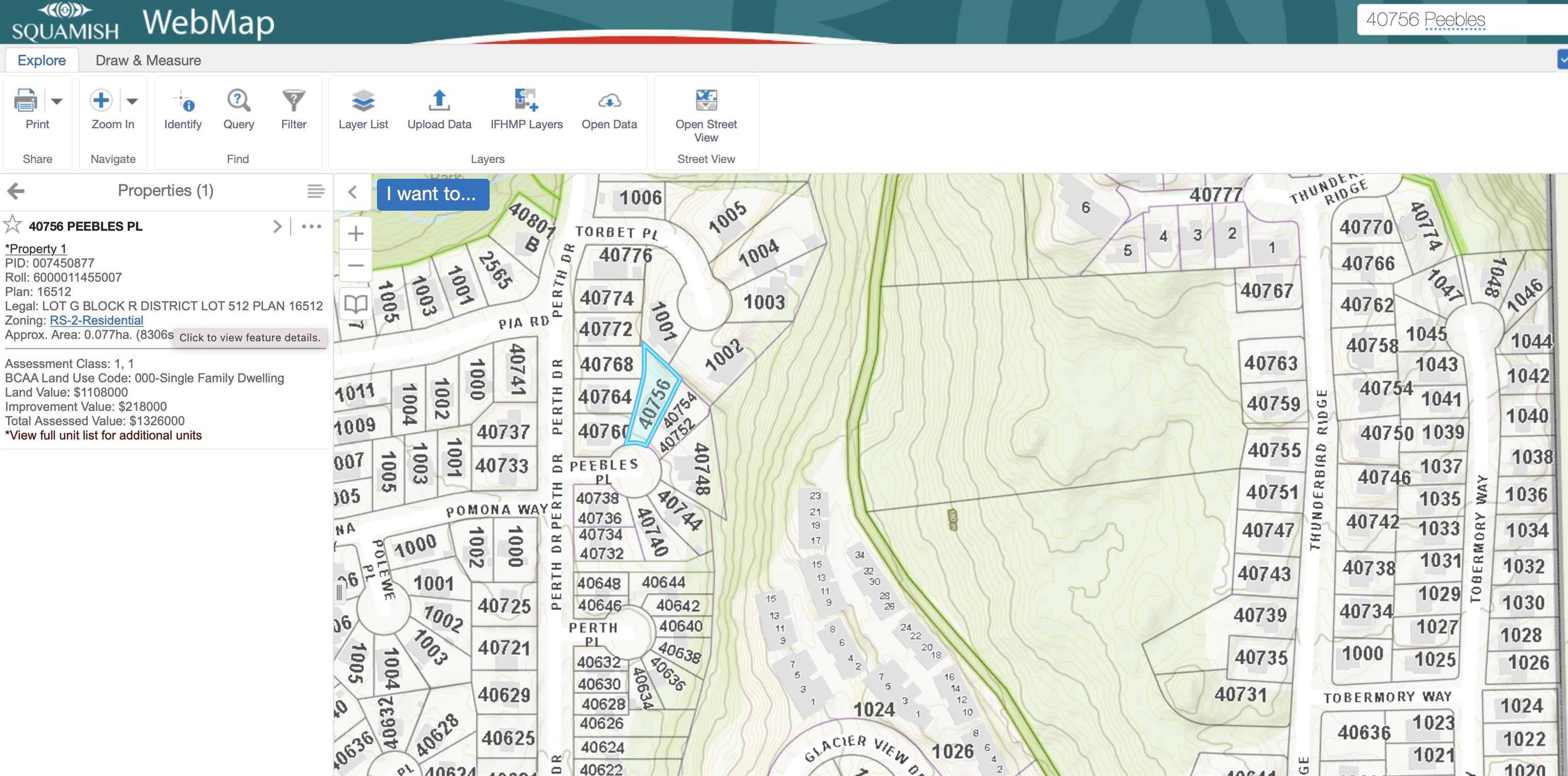Click parcel 40764 on Perth Dr
The width and height of the screenshot is (1568, 776).
605,397
